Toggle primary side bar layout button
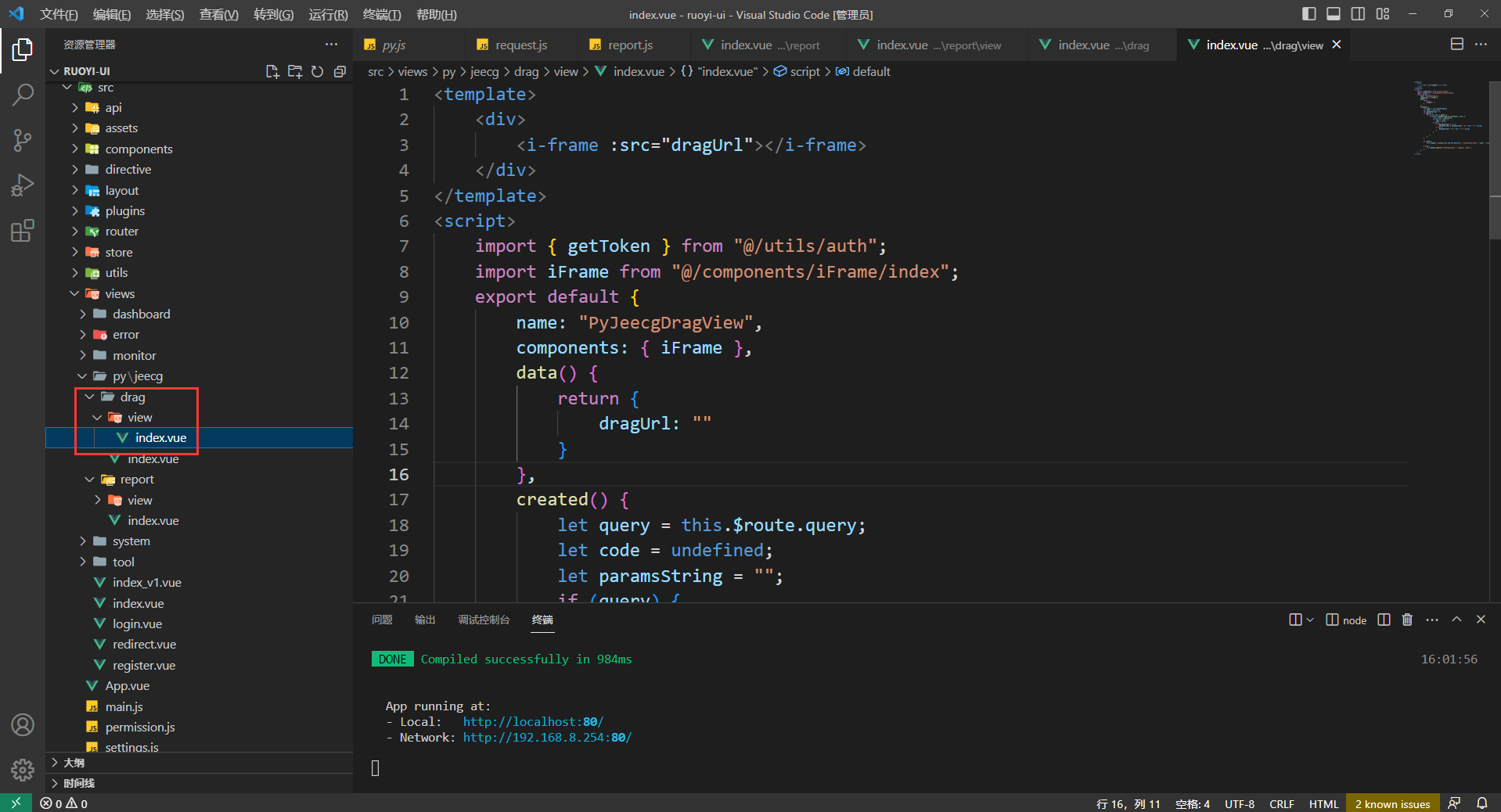 1309,14
